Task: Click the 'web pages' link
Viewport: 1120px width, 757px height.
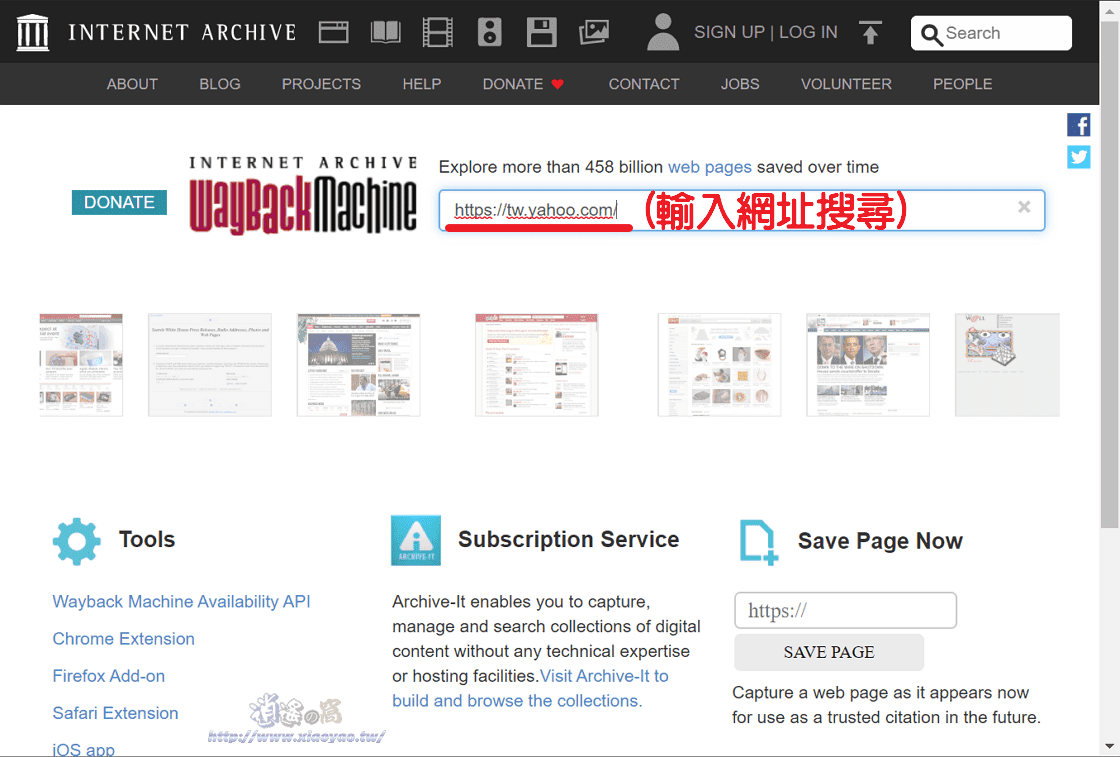Action: 709,167
